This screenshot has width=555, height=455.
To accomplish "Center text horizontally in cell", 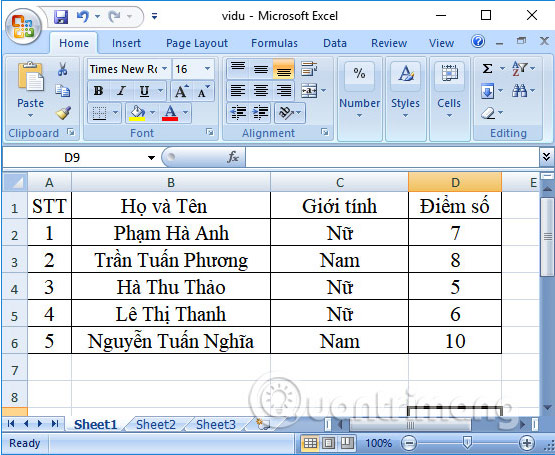I will click(x=261, y=91).
